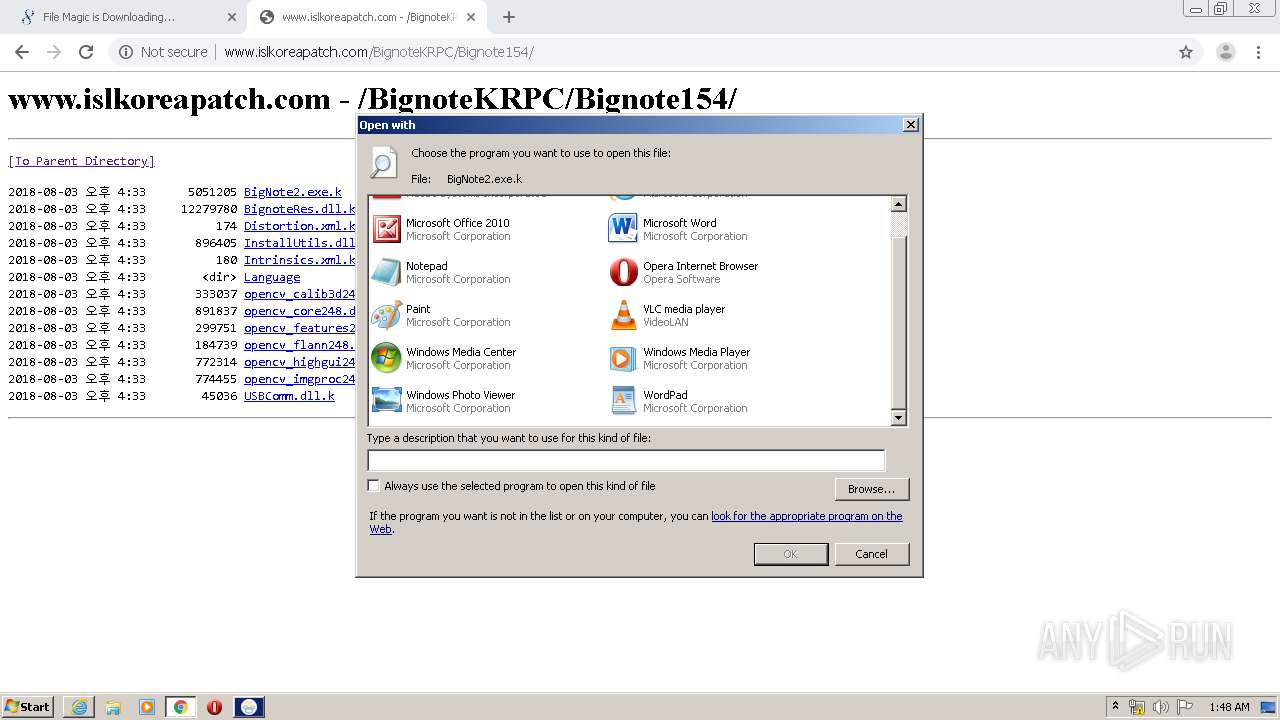
Task: Click the Open with dialog taskbar item
Action: tap(249, 707)
